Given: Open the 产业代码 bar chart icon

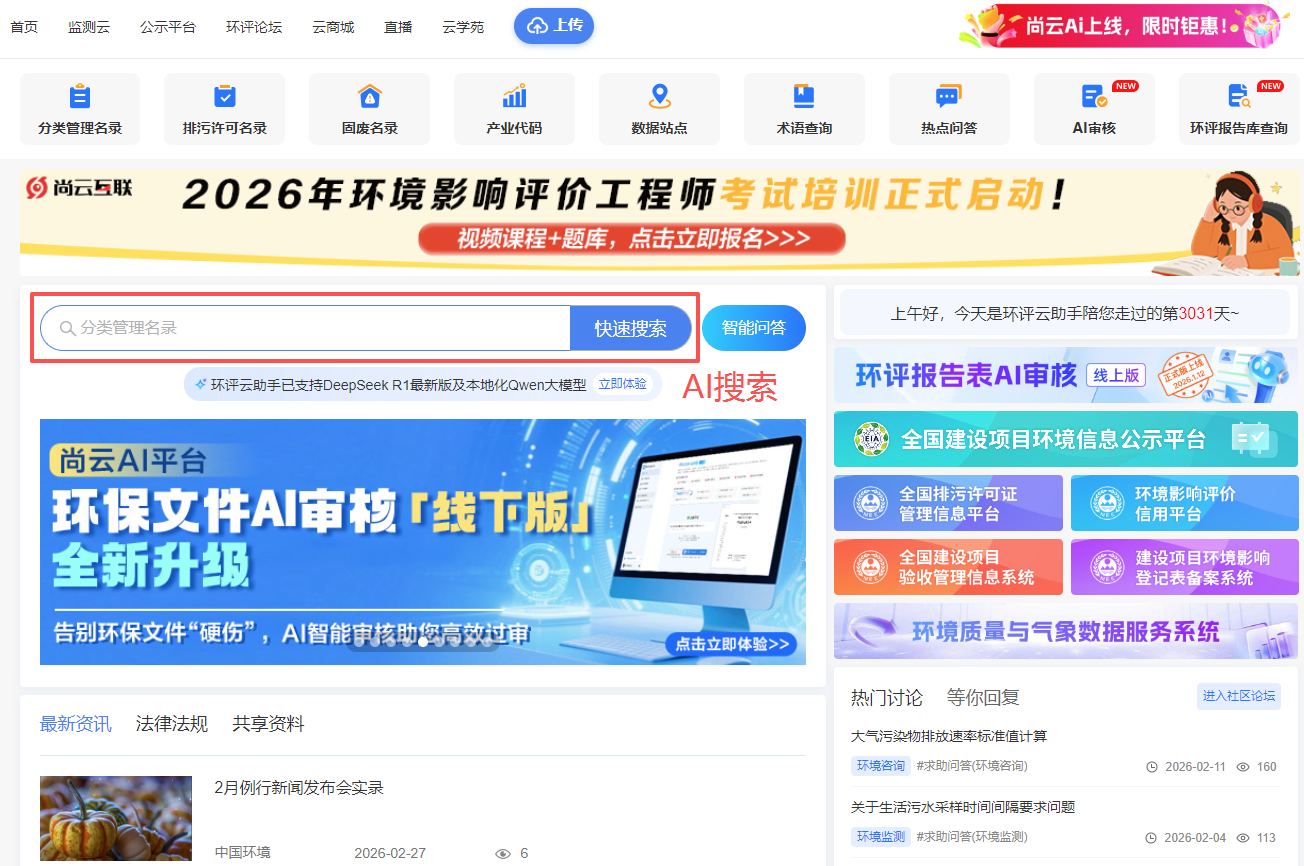Looking at the screenshot, I should 514,97.
